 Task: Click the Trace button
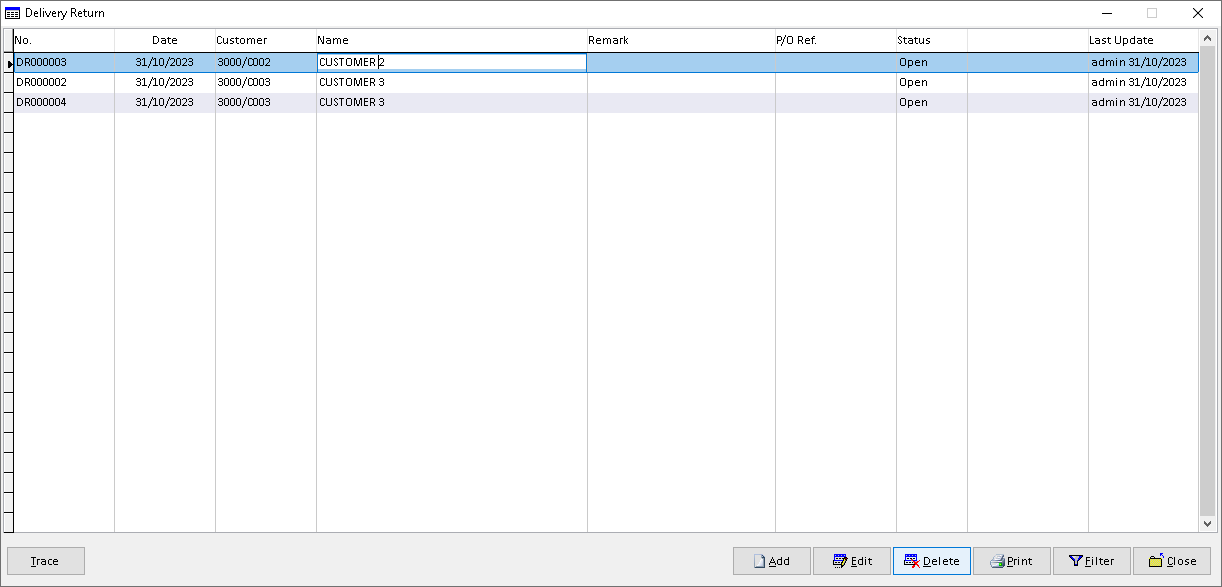coord(46,561)
